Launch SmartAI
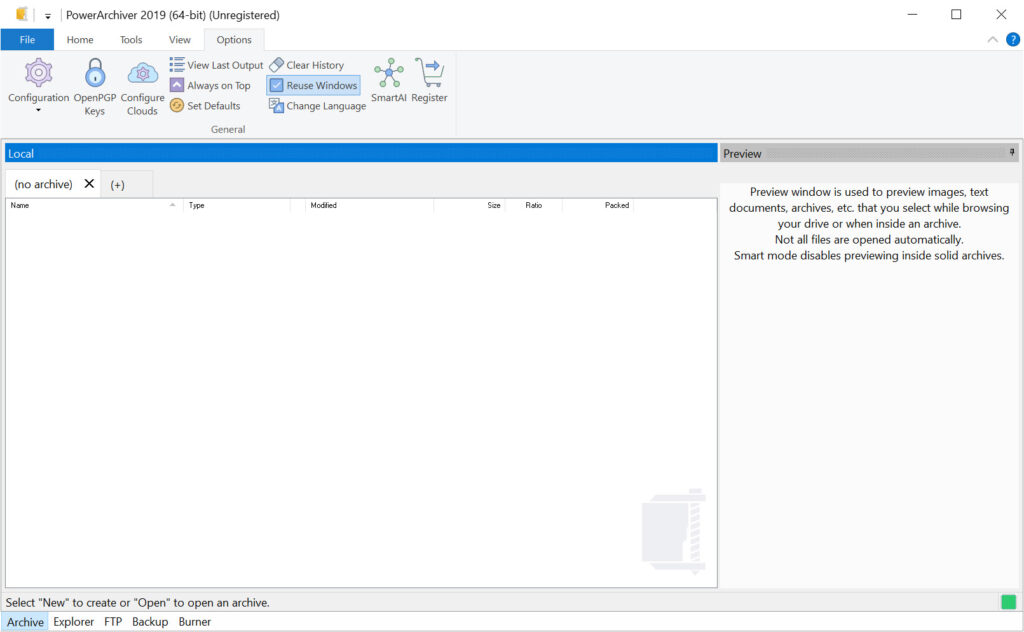The width and height of the screenshot is (1024, 632). (389, 80)
